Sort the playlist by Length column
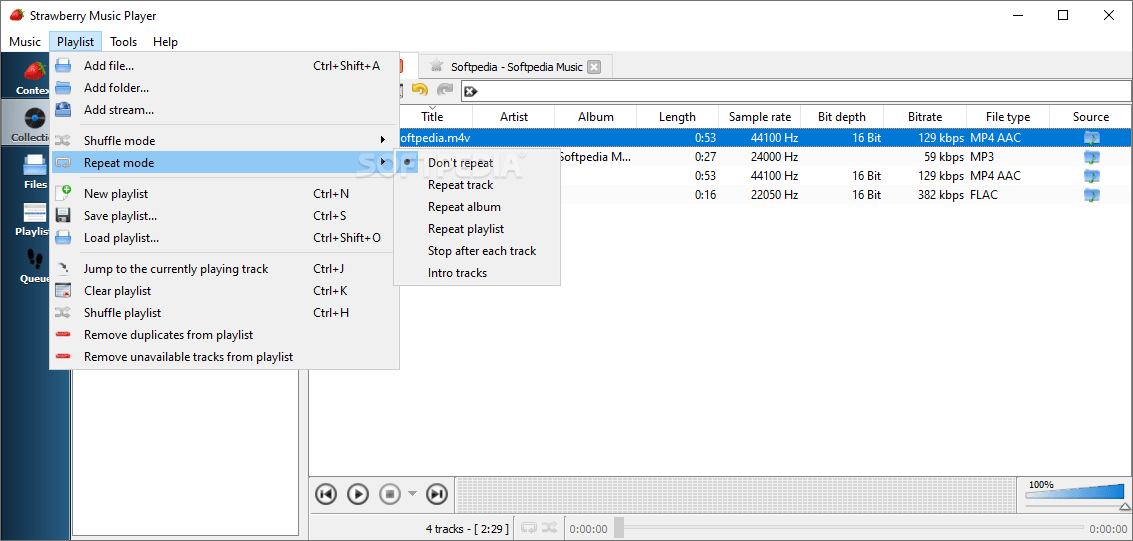The width and height of the screenshot is (1133, 541). click(x=677, y=116)
